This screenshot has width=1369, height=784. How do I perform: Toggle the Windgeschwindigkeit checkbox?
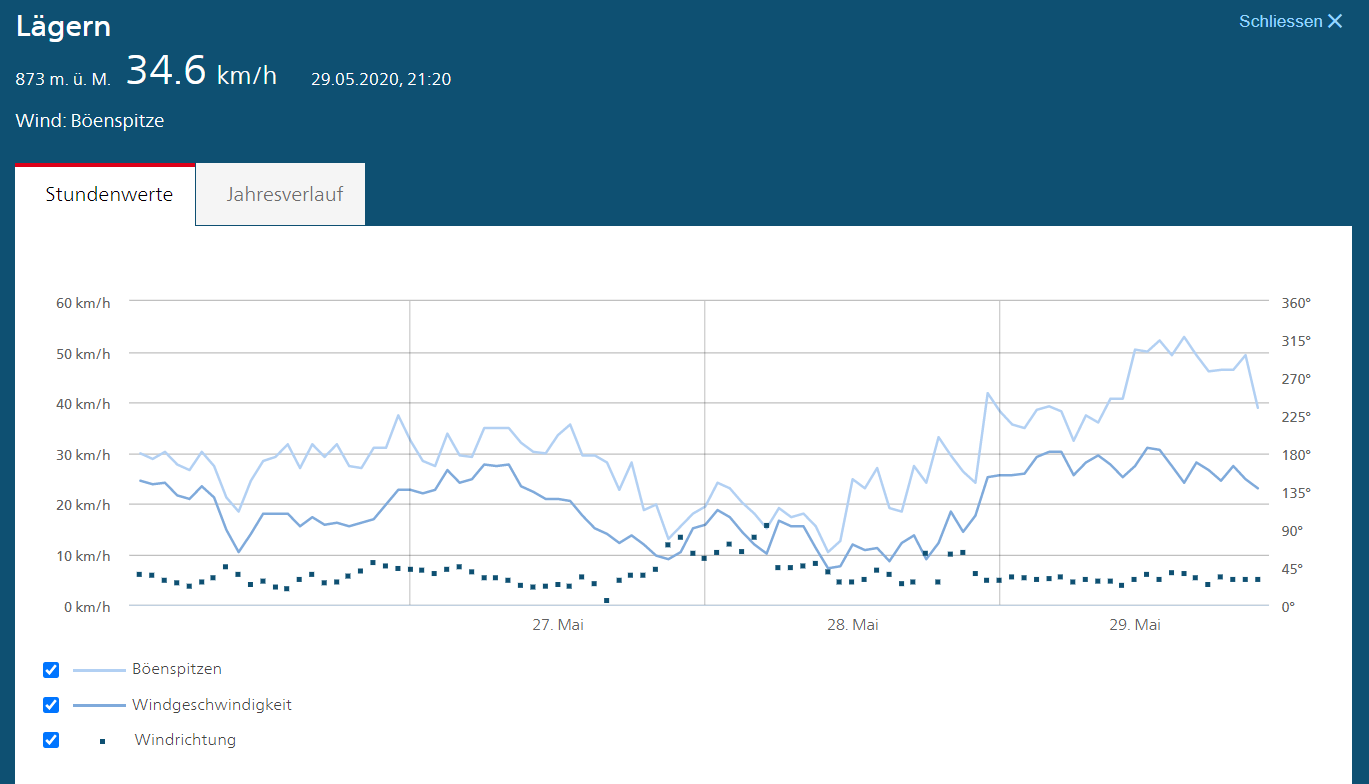coord(51,705)
